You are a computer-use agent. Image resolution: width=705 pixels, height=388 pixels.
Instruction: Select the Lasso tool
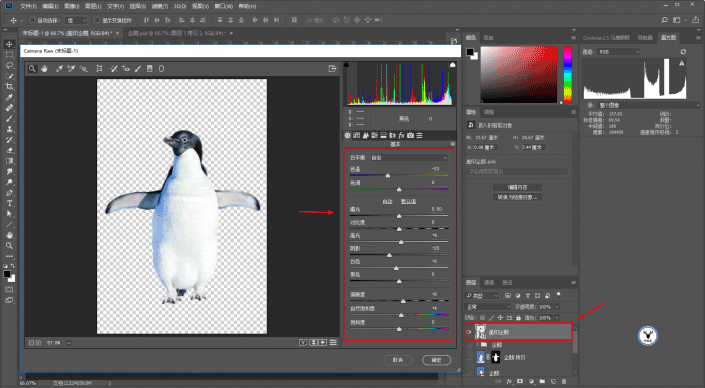point(9,65)
